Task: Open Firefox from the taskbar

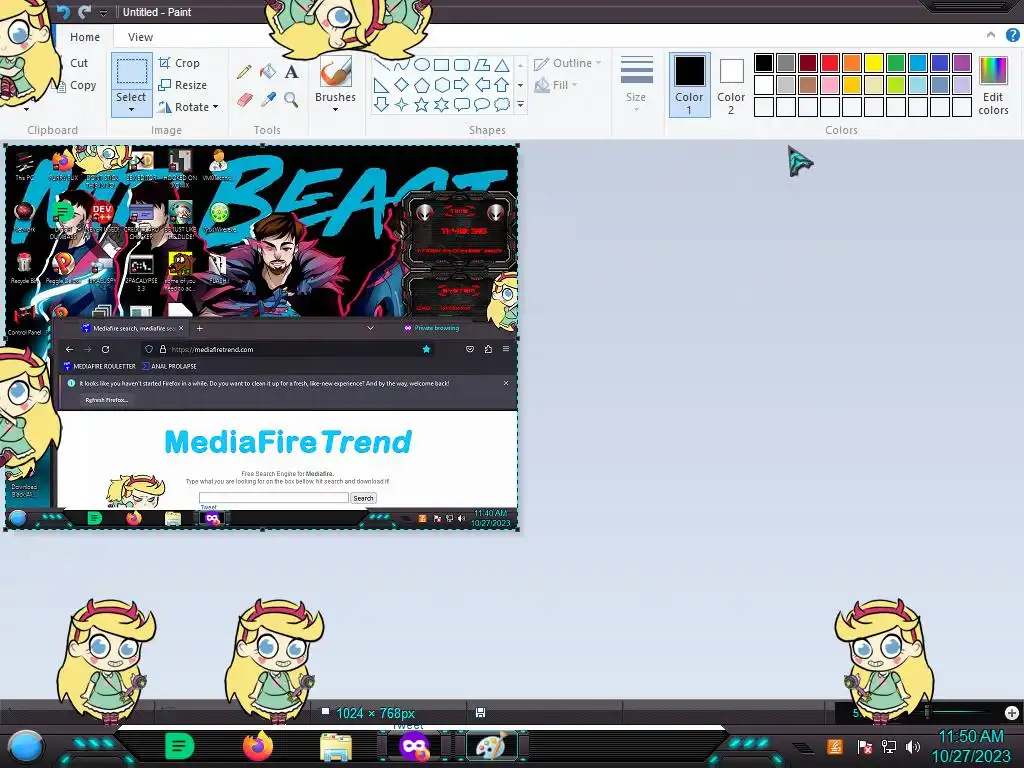Action: click(x=258, y=746)
